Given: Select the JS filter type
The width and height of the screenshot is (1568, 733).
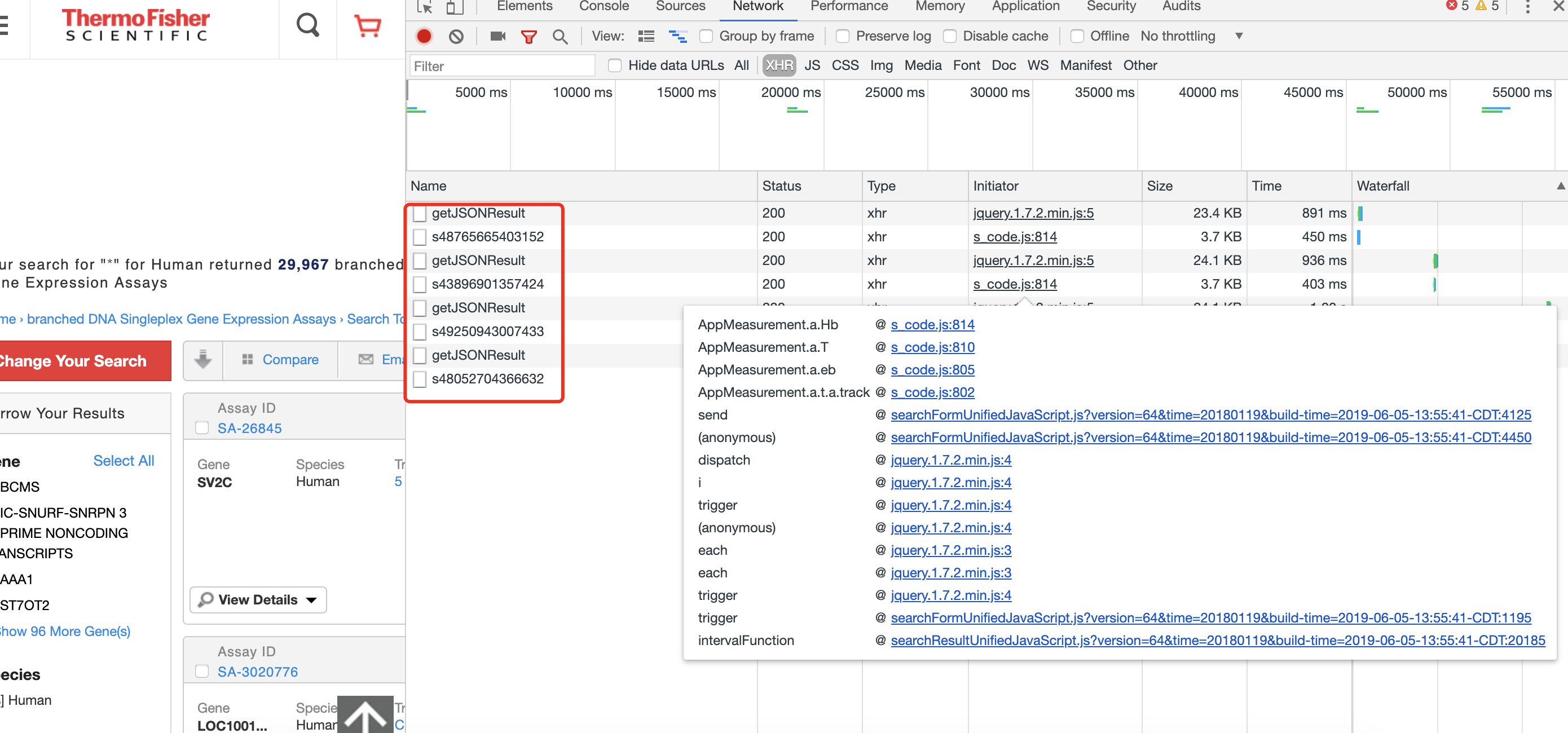Looking at the screenshot, I should click(x=812, y=66).
